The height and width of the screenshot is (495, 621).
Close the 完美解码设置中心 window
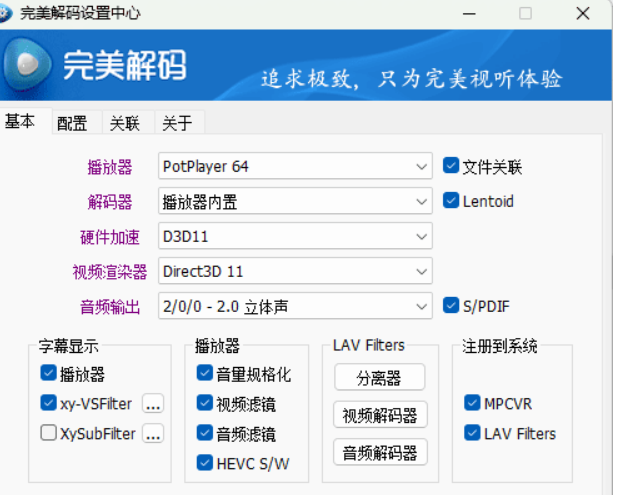pyautogui.click(x=583, y=13)
